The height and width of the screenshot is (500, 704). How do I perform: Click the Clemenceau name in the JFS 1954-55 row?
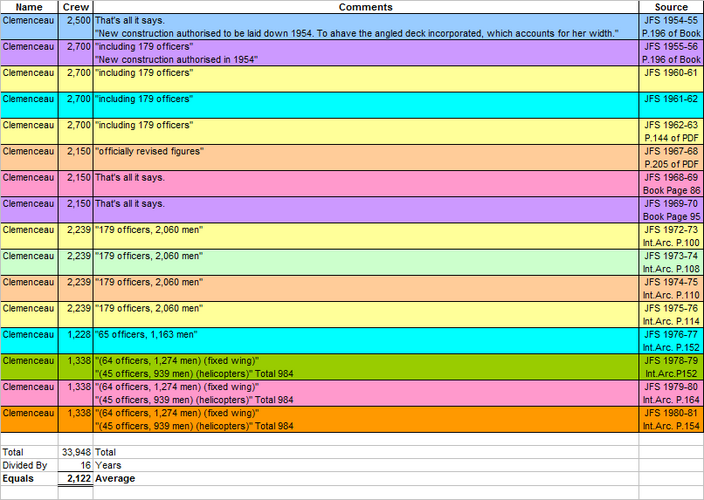[x=28, y=21]
